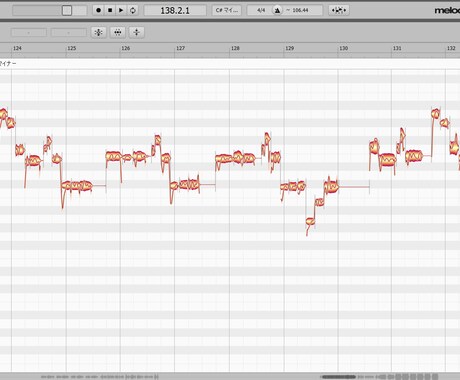Click bar 132 on the time ruler

[x=451, y=48]
